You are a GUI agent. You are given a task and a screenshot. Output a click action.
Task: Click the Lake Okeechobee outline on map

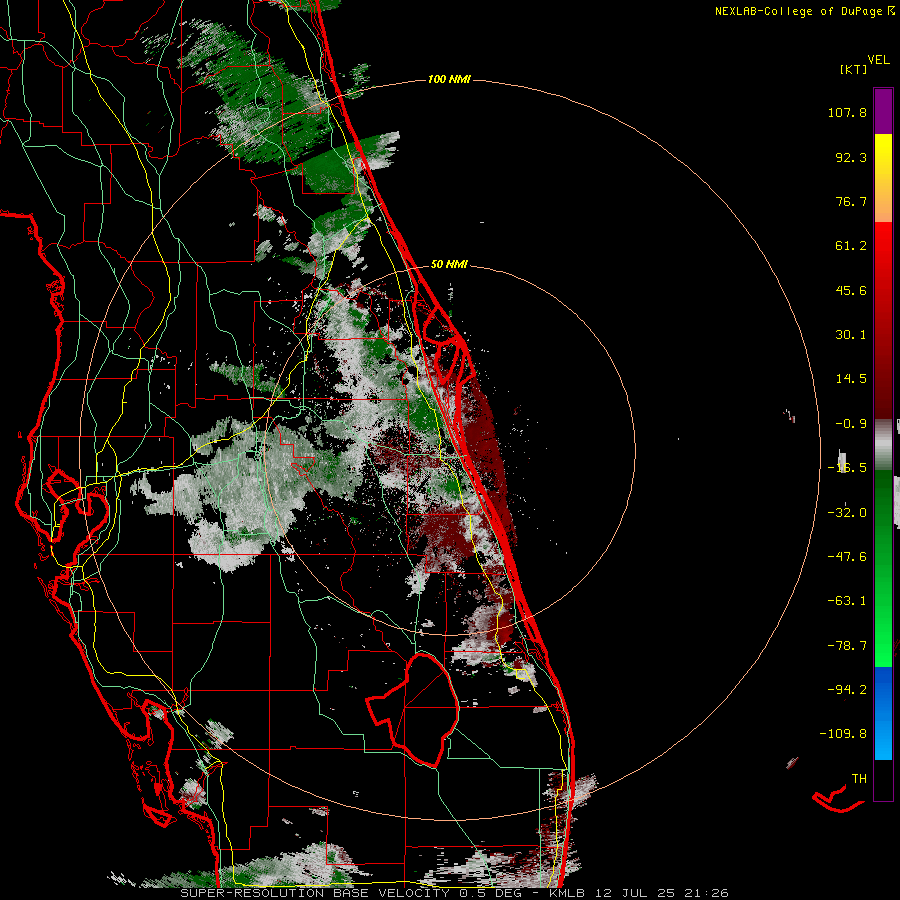(x=413, y=709)
